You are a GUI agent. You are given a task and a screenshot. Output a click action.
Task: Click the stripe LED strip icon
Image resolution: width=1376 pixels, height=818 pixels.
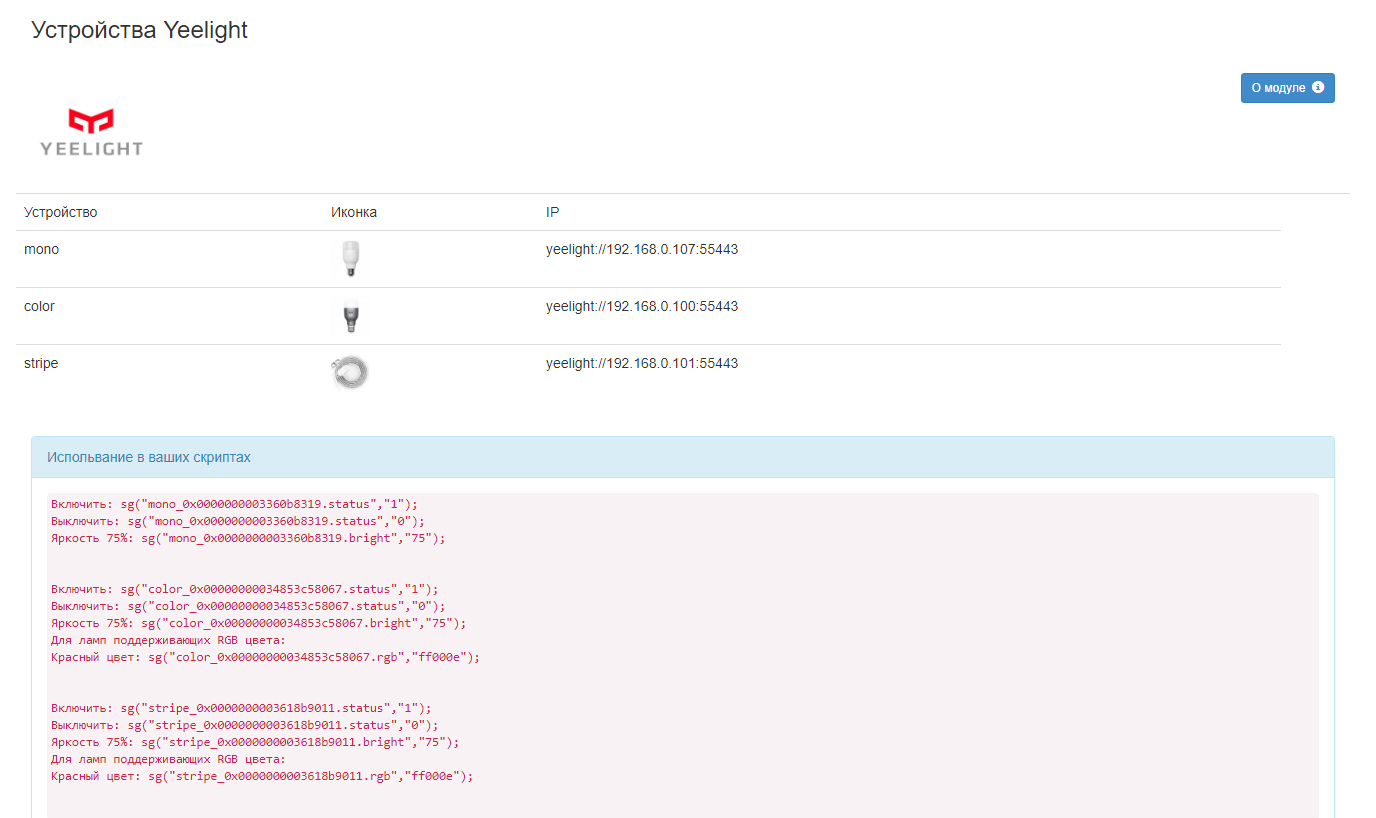tap(350, 373)
